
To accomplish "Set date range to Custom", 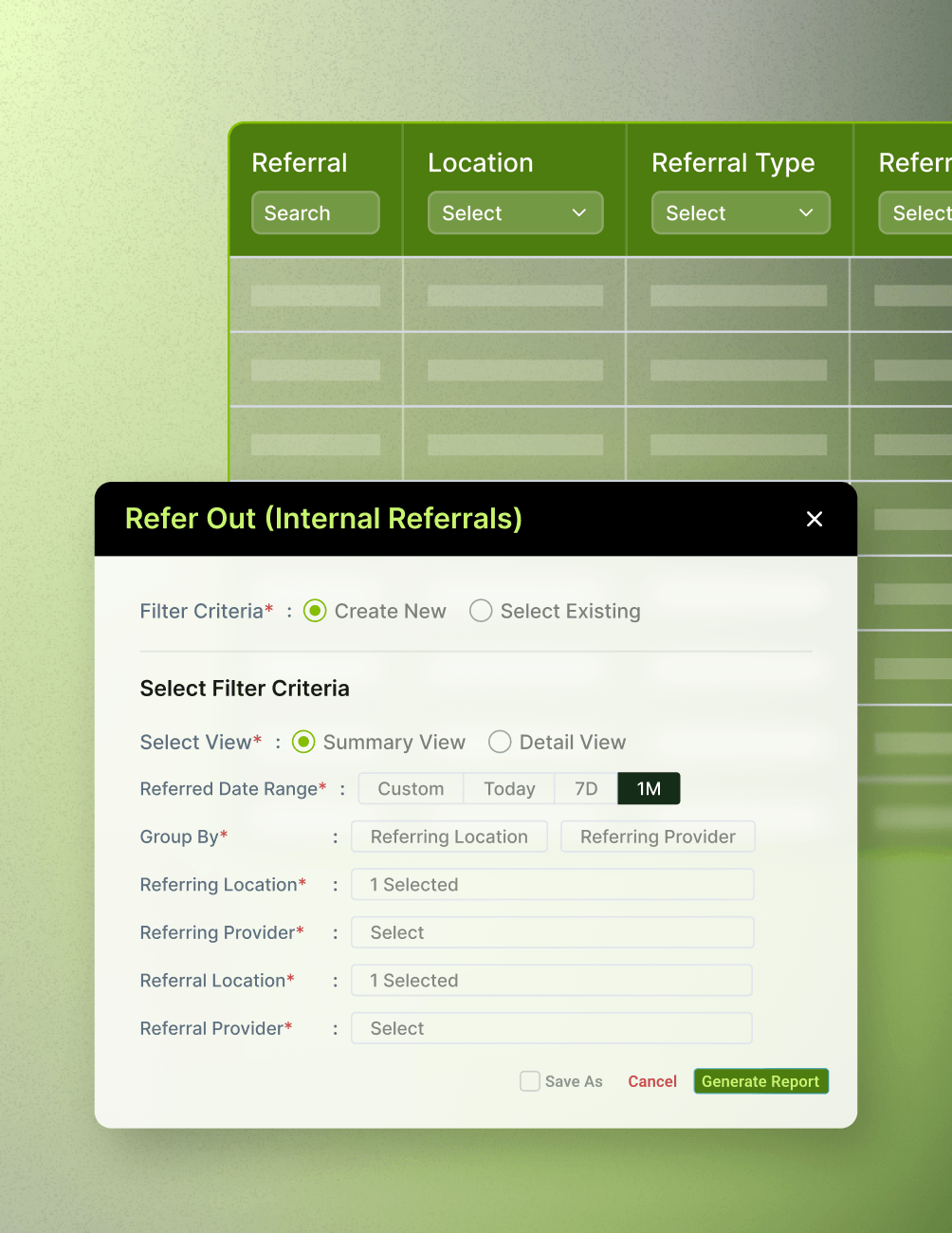I will [x=411, y=789].
